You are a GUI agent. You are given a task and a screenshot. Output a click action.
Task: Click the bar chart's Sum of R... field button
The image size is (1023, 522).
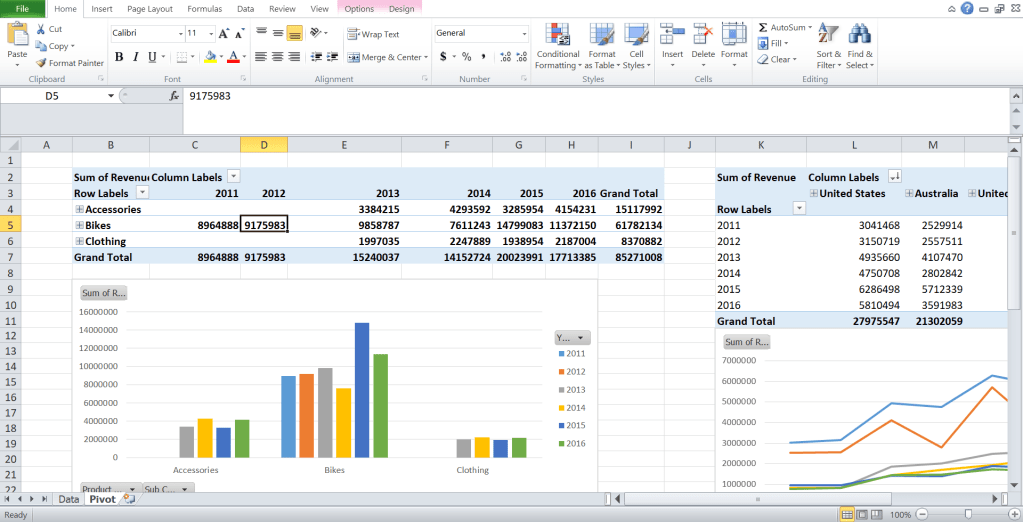tap(104, 293)
